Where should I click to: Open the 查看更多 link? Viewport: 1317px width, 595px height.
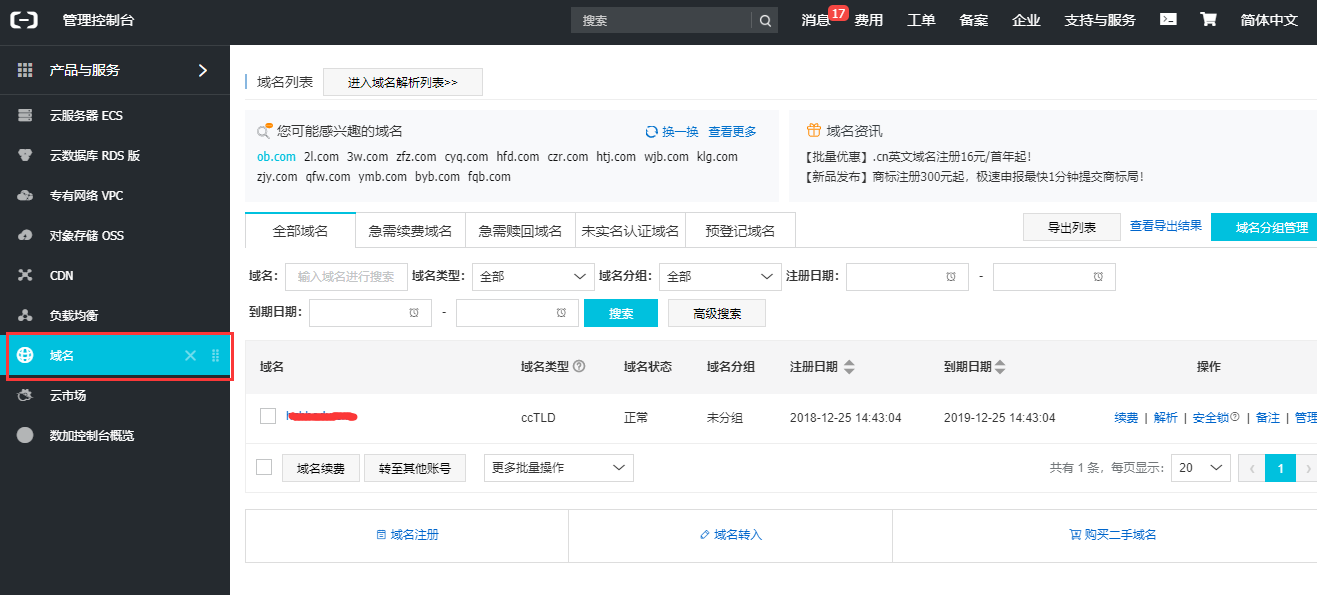tap(733, 132)
